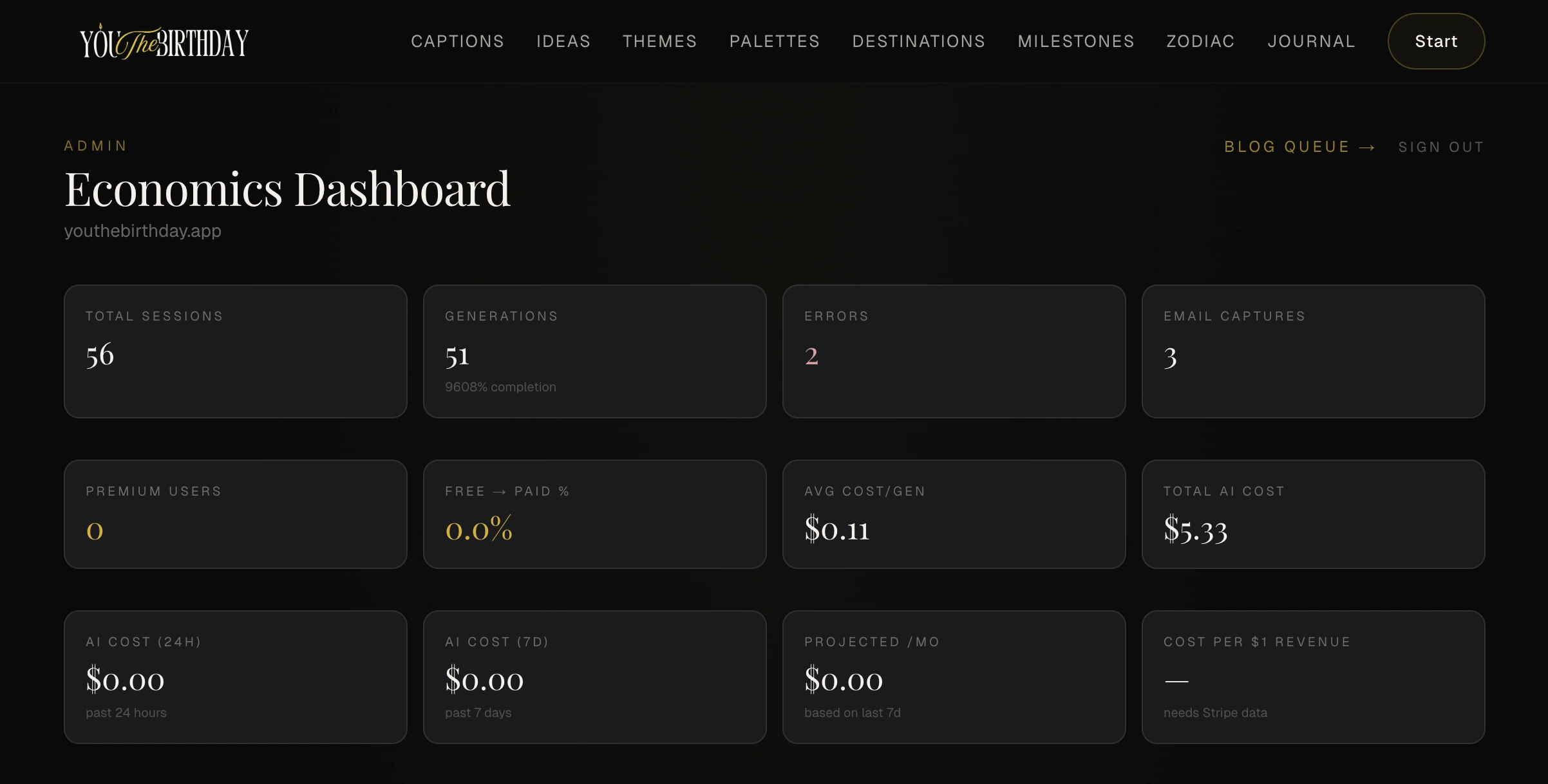The height and width of the screenshot is (784, 1548).
Task: Click the Total Sessions card
Action: click(236, 351)
